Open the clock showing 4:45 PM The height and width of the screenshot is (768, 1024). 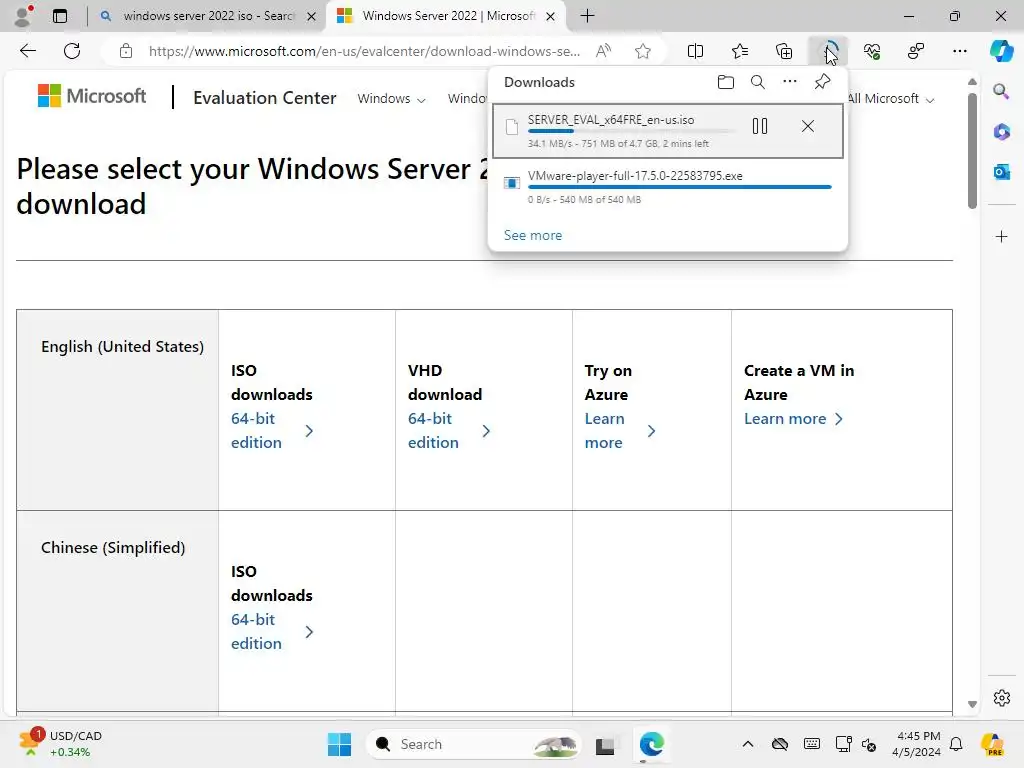[917, 744]
